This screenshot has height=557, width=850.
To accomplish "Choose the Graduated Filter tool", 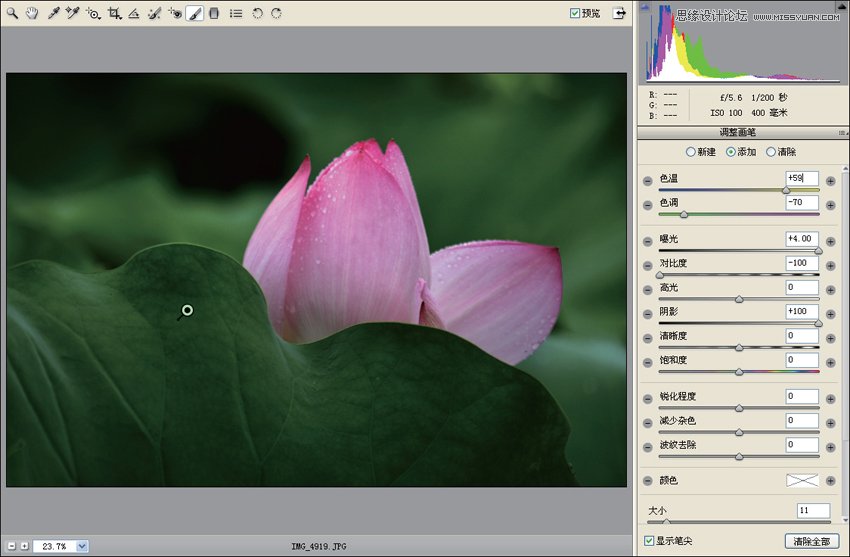I will pos(213,13).
